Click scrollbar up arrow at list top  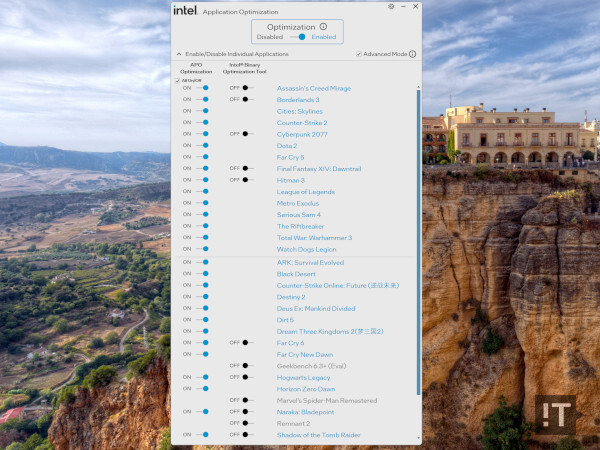click(x=418, y=87)
